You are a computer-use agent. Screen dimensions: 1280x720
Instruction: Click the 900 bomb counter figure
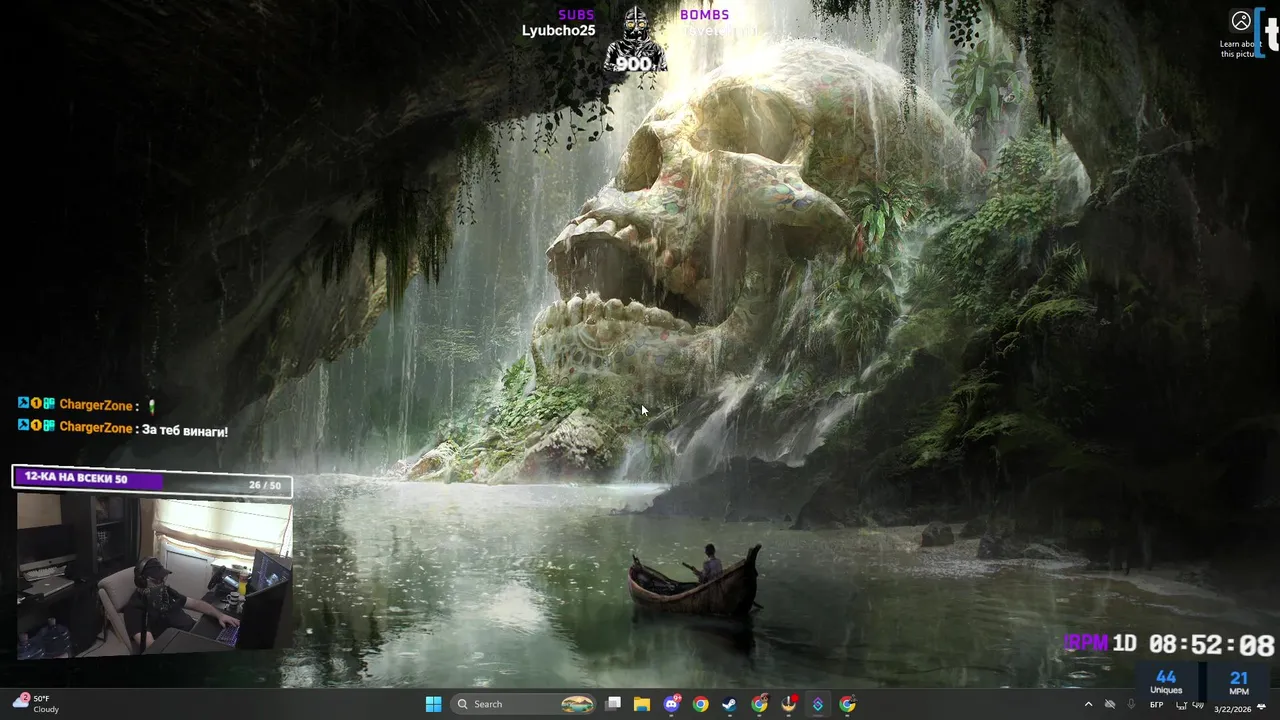[633, 63]
